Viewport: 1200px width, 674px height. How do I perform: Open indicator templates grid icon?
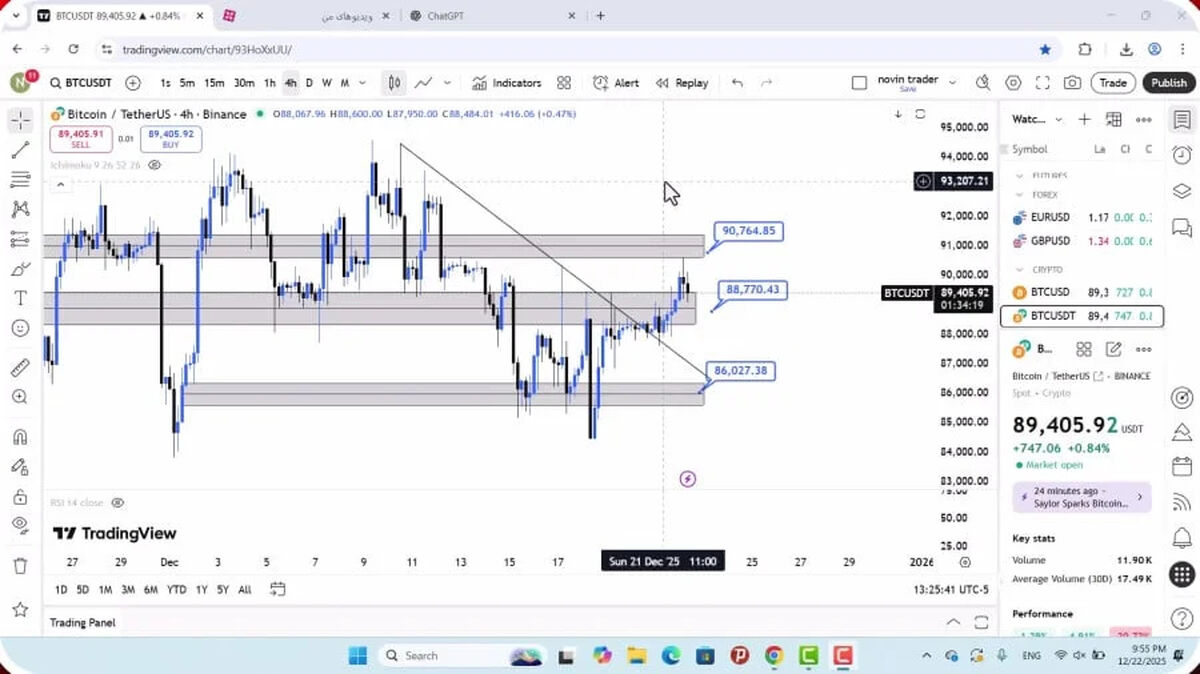(564, 83)
